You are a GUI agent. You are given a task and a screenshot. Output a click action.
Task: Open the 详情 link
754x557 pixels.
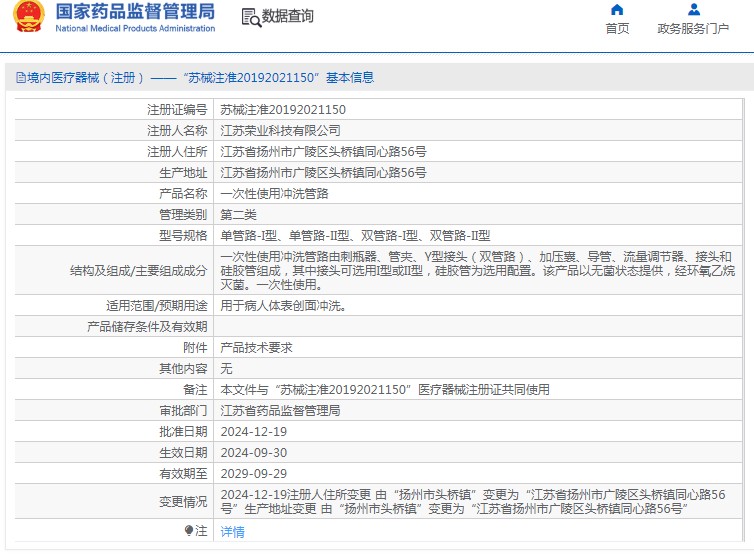[232, 532]
